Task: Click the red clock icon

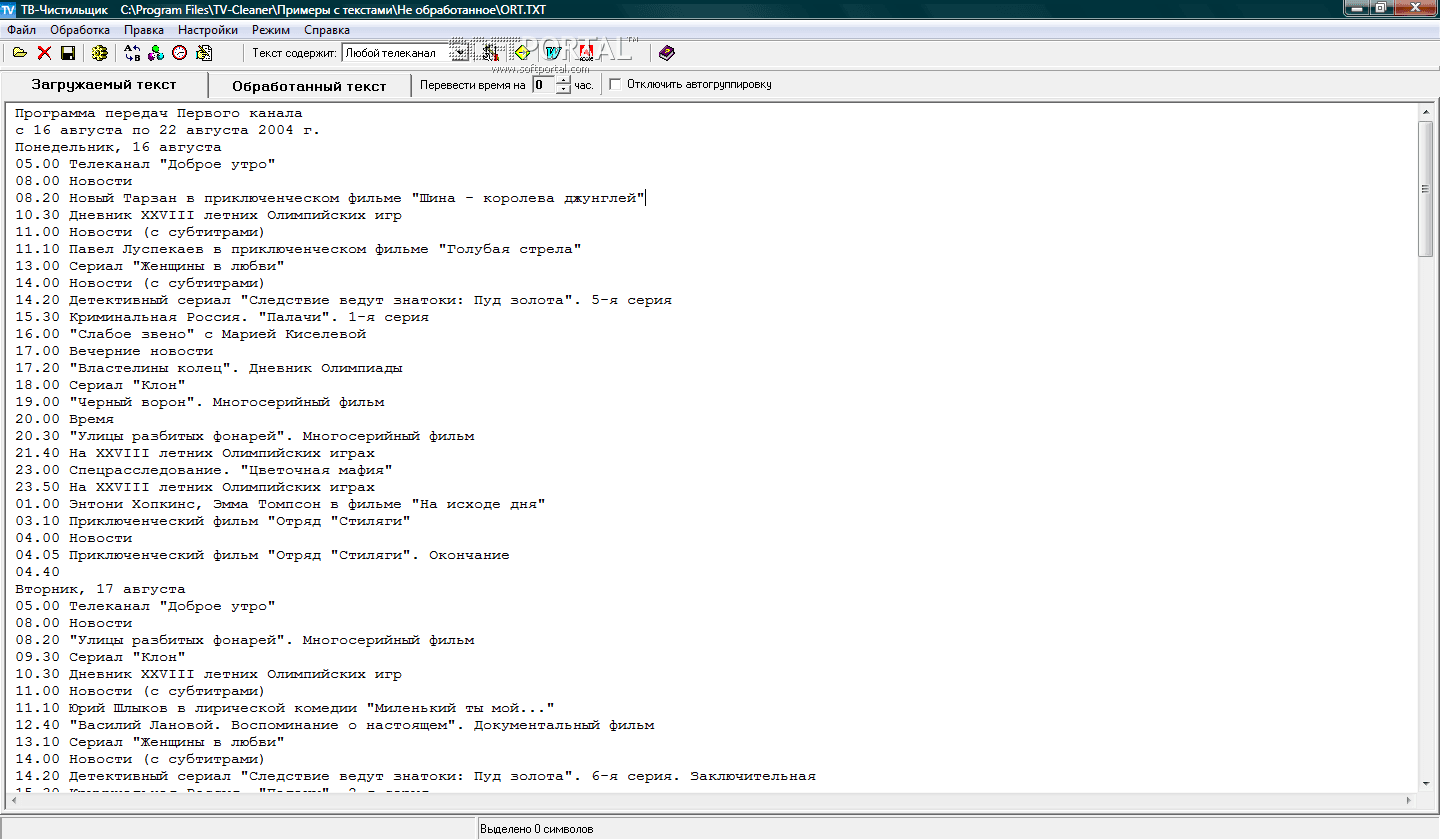Action: point(180,53)
